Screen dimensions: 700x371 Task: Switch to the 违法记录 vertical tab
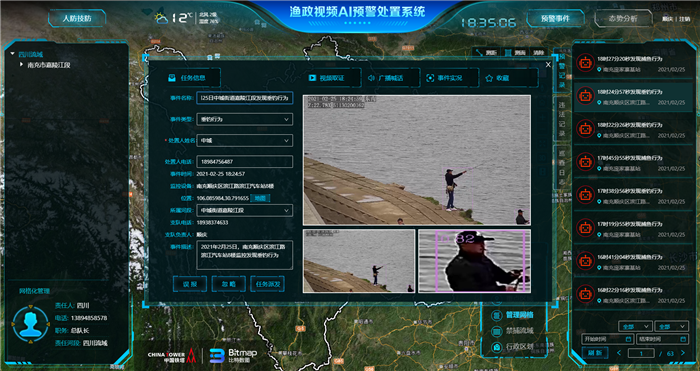click(562, 118)
